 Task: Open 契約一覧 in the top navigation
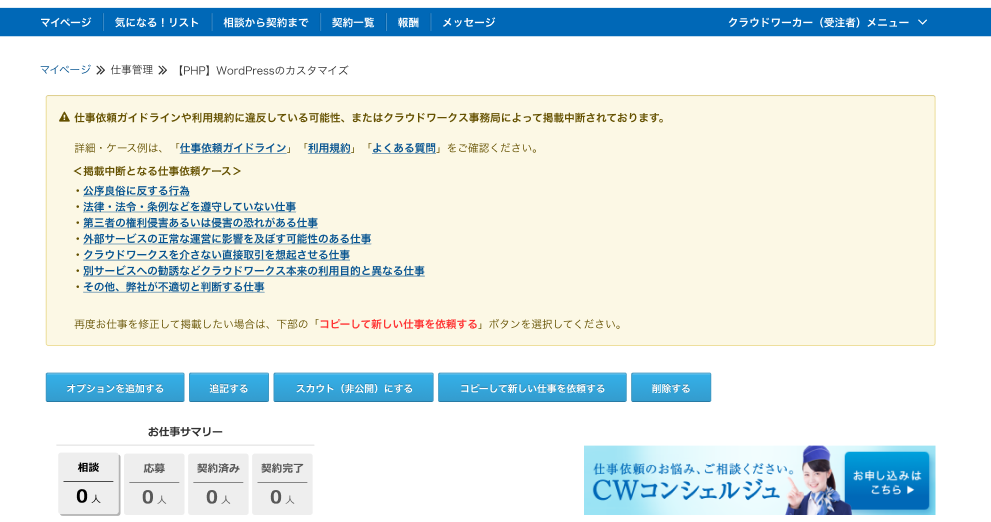353,22
